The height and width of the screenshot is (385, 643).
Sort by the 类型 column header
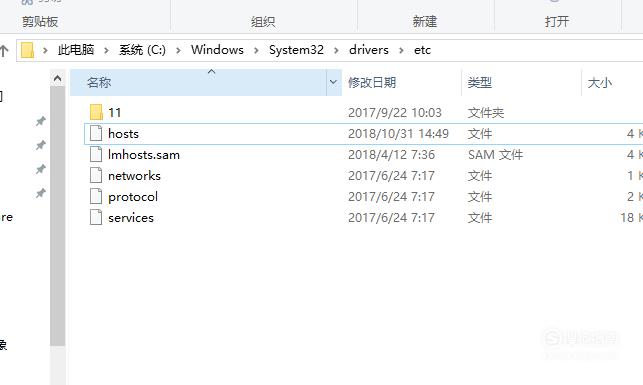(522, 82)
